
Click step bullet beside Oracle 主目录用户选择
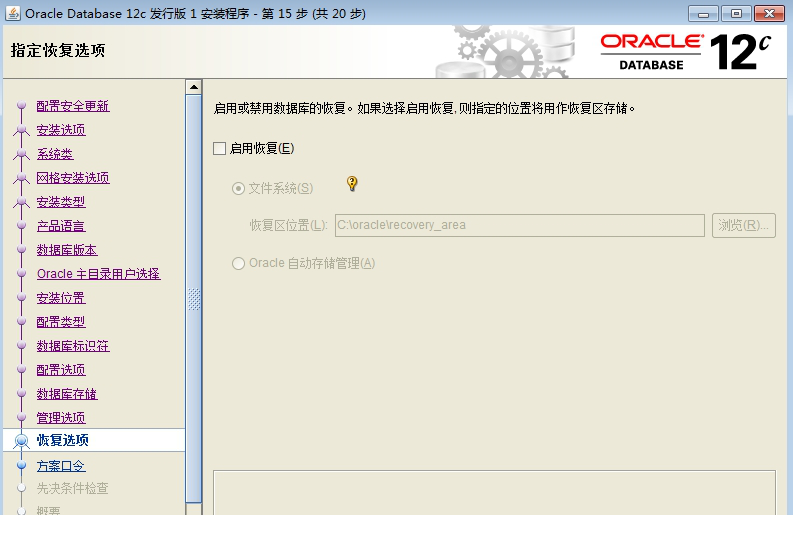(21, 273)
